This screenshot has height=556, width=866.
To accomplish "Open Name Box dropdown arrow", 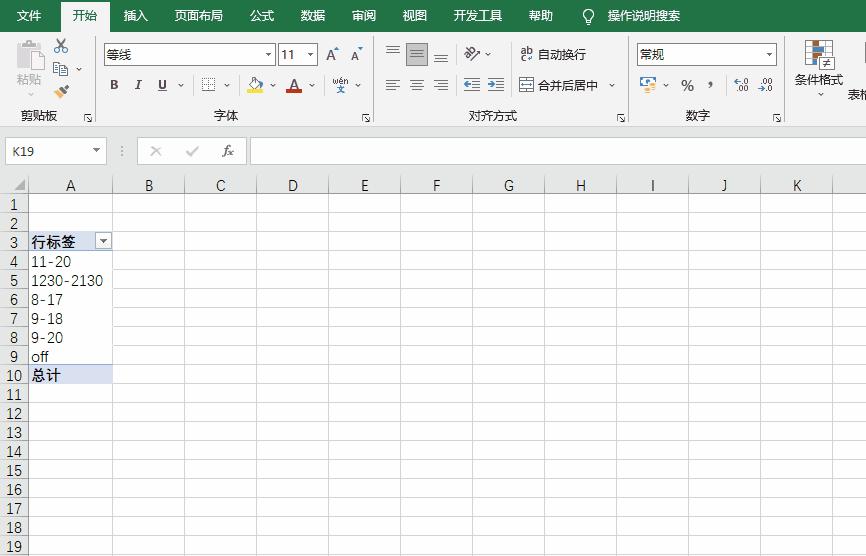I will click(x=97, y=151).
